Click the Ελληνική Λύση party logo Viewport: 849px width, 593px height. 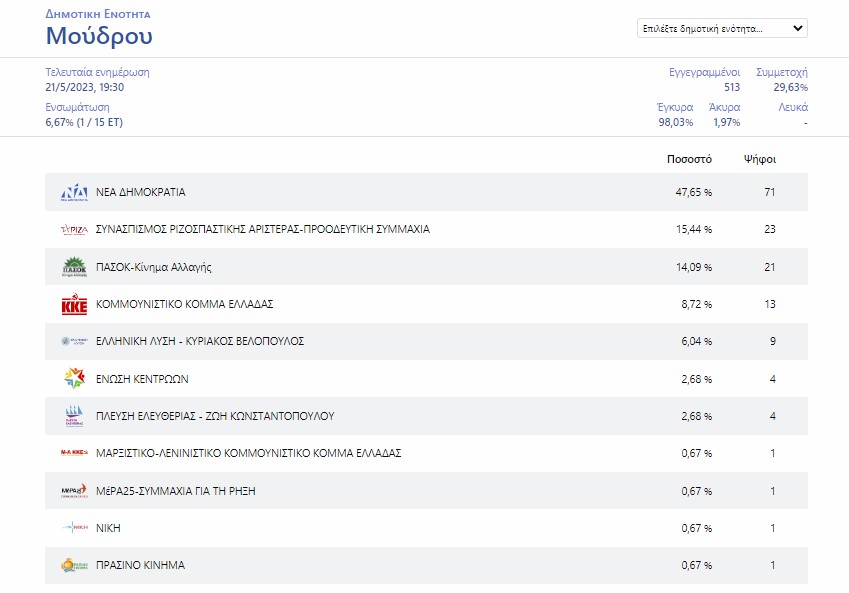click(x=74, y=341)
